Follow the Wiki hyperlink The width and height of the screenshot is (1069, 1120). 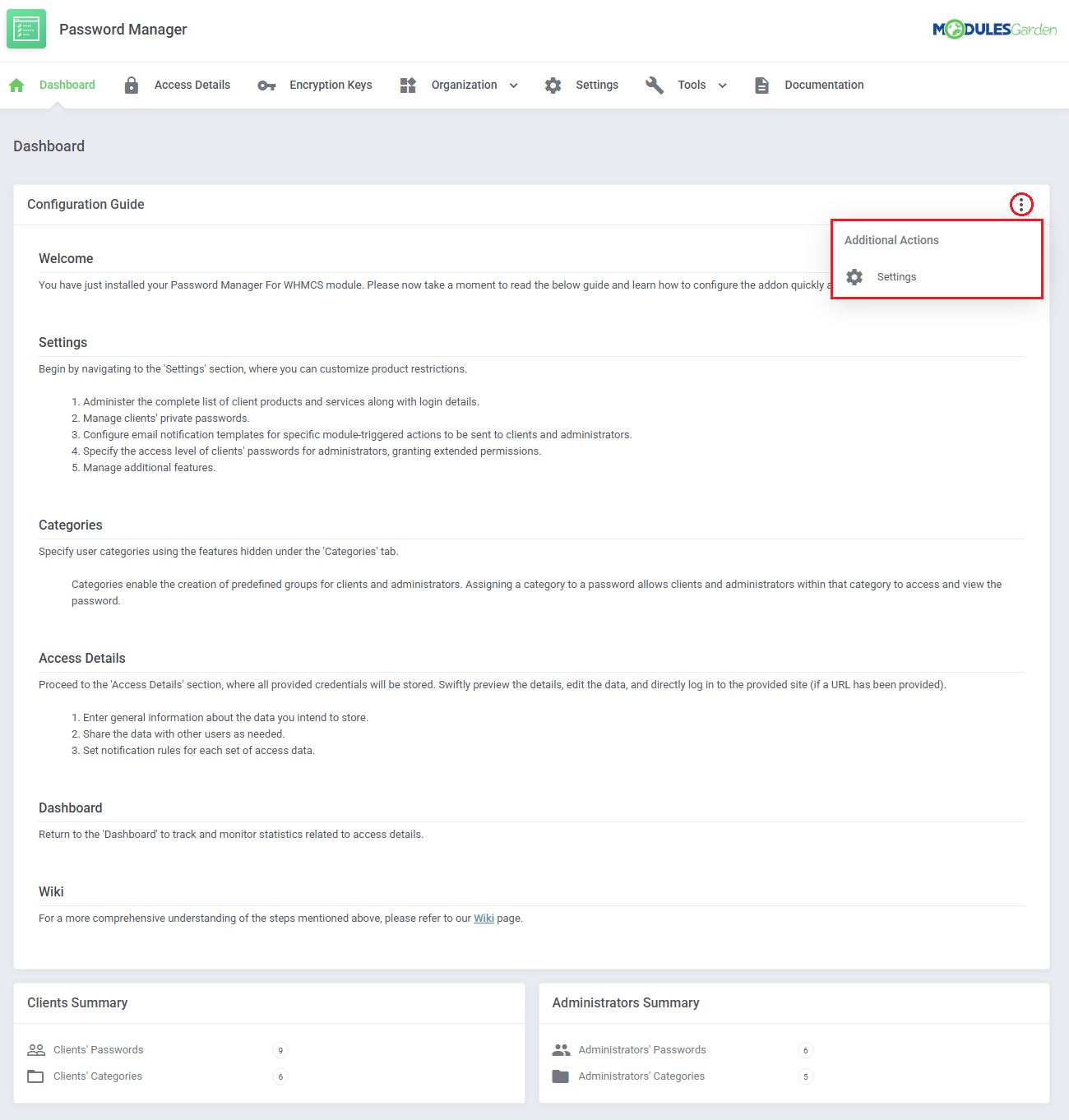click(x=484, y=919)
